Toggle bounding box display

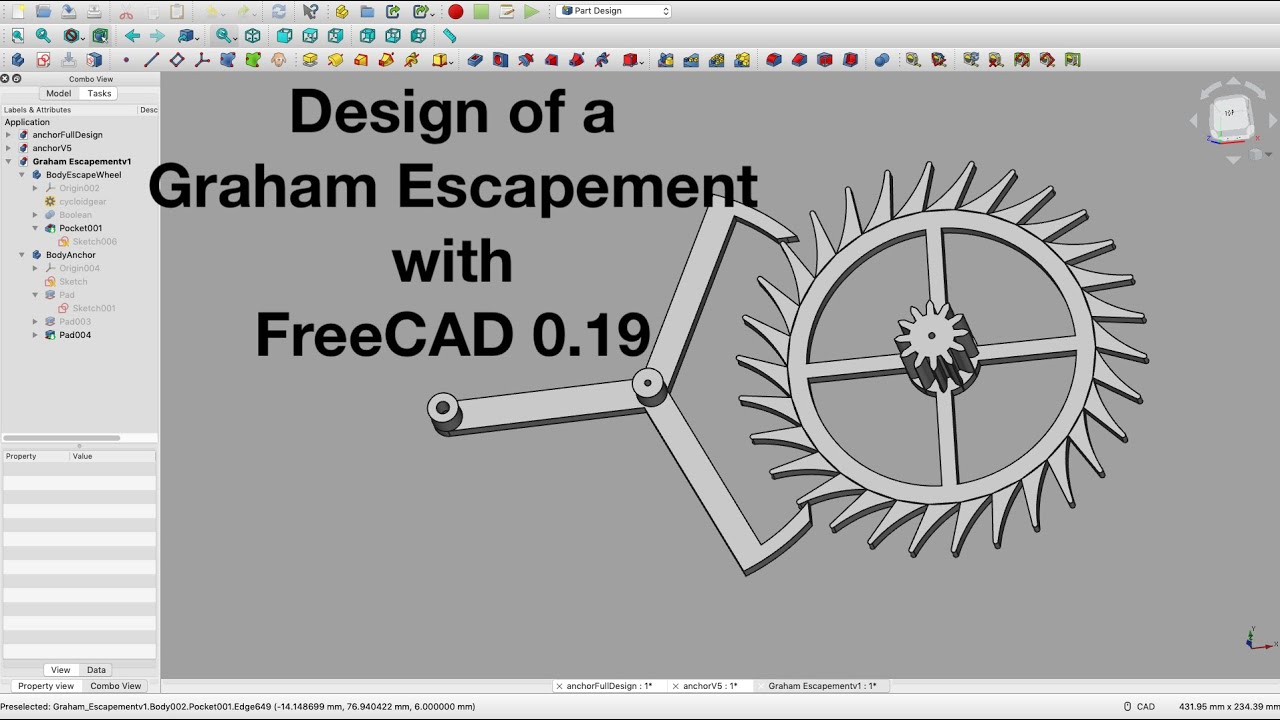(100, 35)
